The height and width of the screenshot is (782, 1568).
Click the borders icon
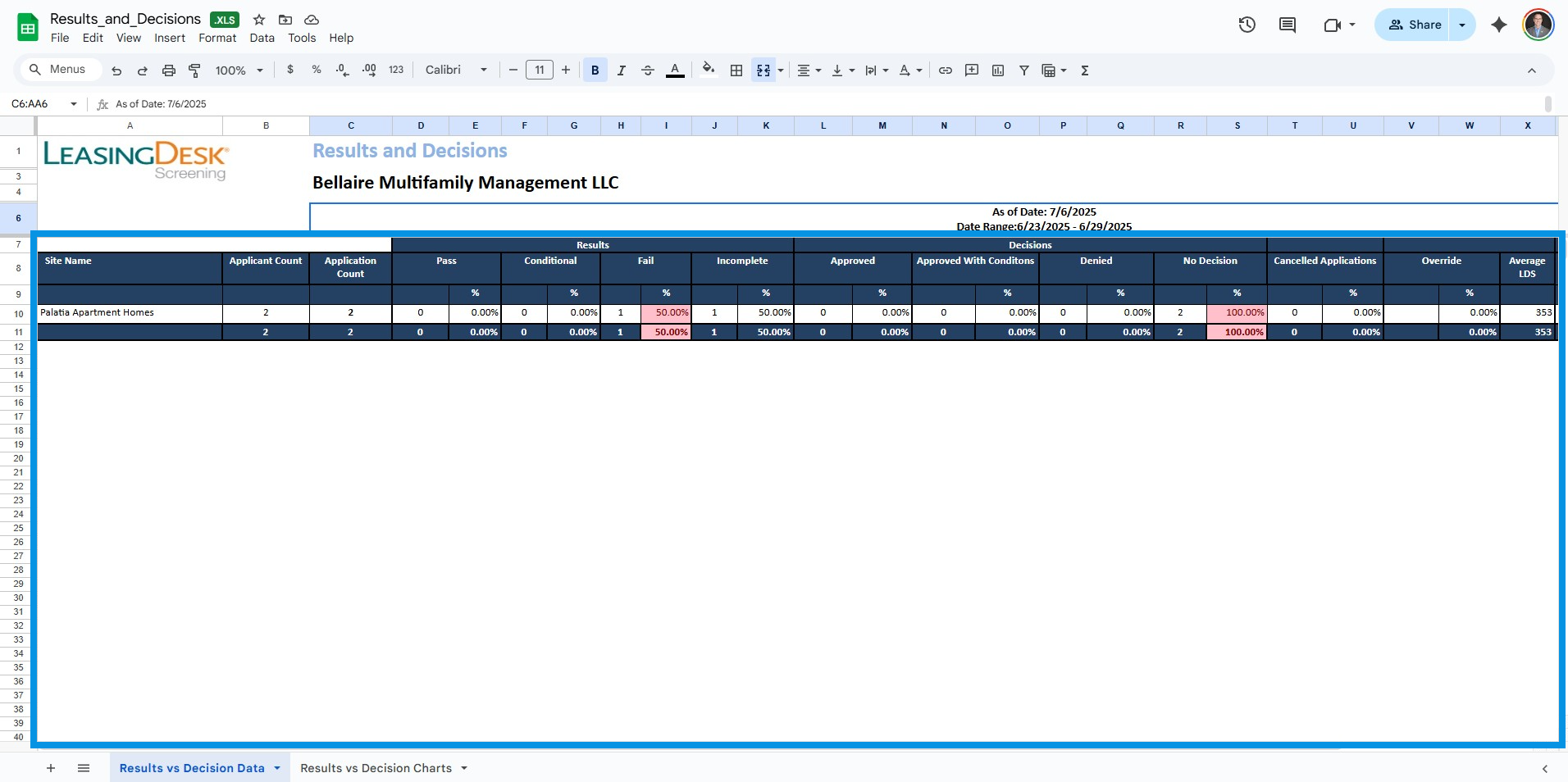(736, 70)
